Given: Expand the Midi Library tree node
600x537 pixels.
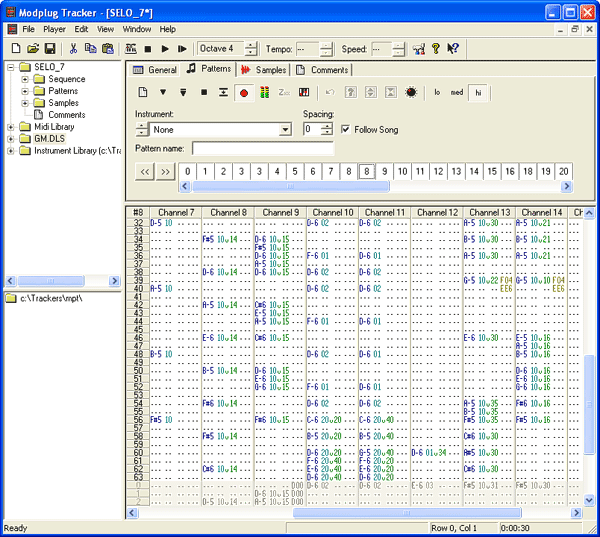Looking at the screenshot, I should click(11, 127).
